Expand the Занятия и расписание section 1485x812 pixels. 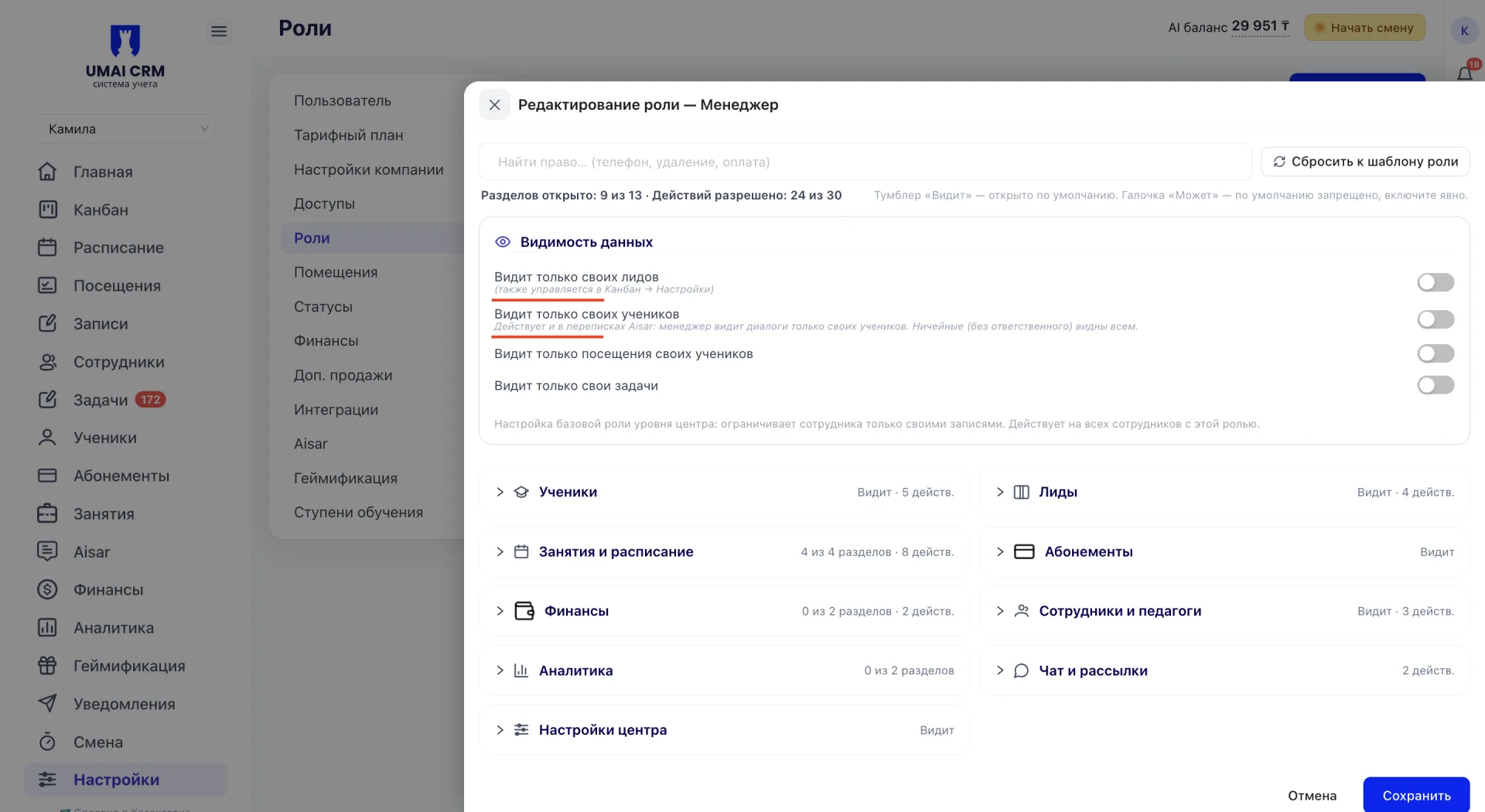724,551
